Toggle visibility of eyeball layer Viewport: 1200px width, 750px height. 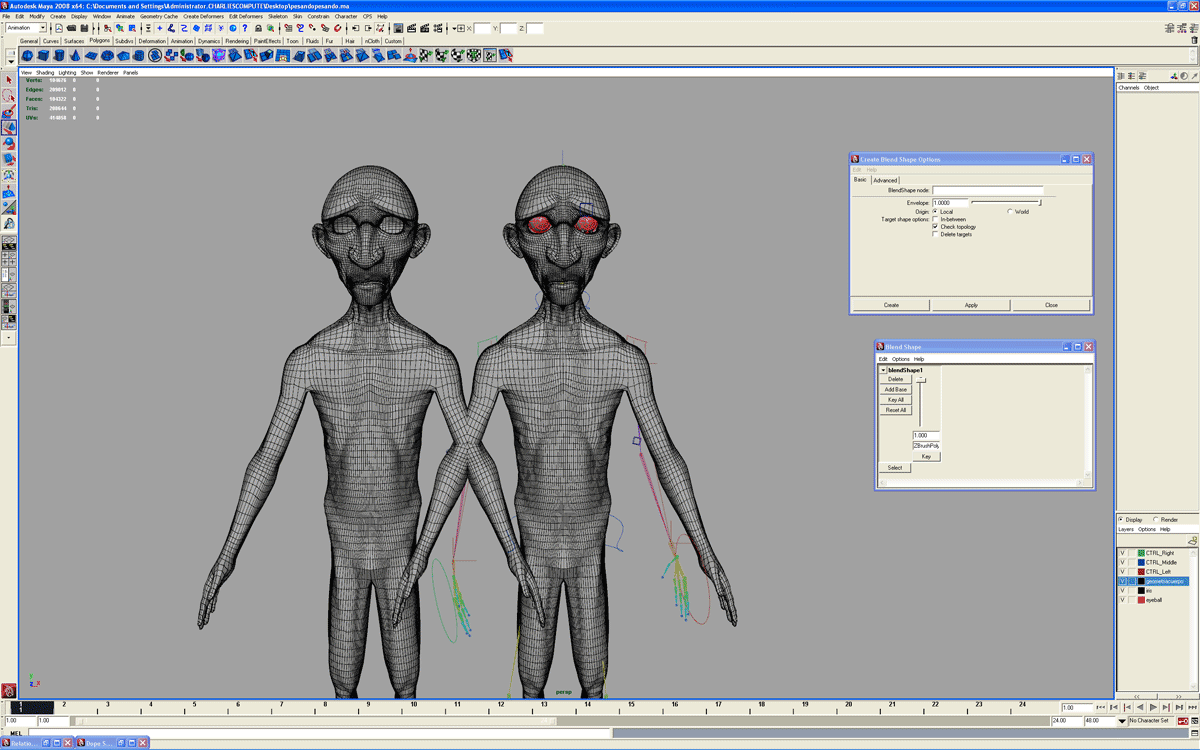[1122, 600]
